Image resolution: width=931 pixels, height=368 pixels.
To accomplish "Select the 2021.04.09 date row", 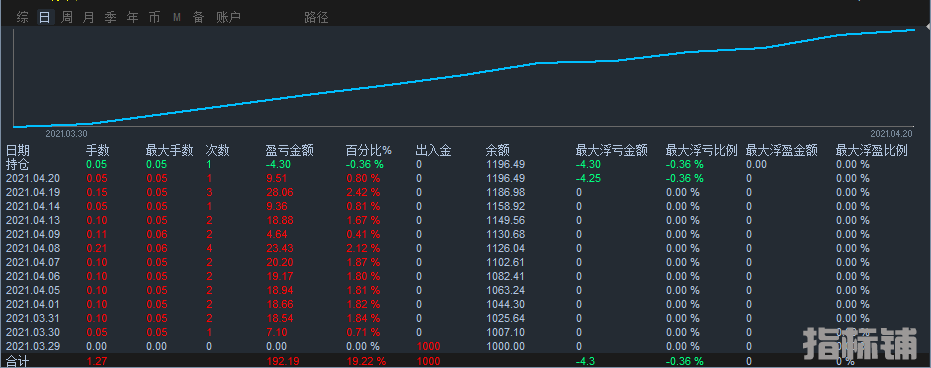I will (x=466, y=234).
